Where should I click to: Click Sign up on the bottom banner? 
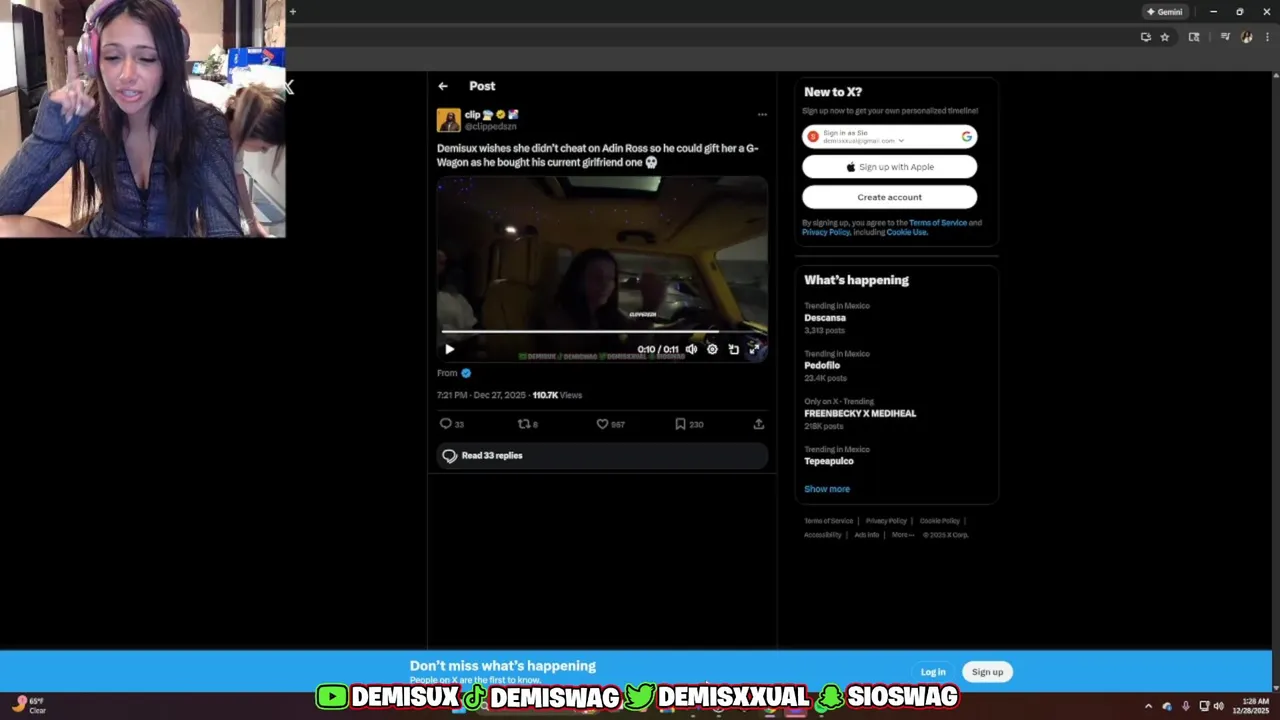click(987, 672)
